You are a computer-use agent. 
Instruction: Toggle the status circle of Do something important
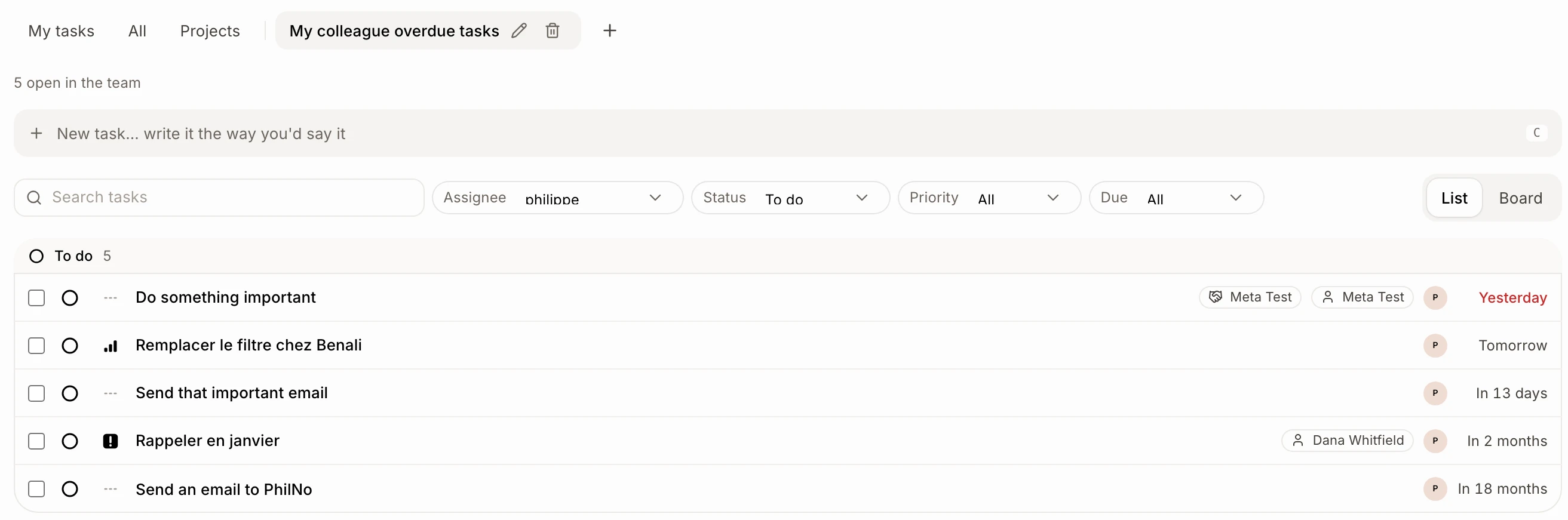(x=70, y=298)
